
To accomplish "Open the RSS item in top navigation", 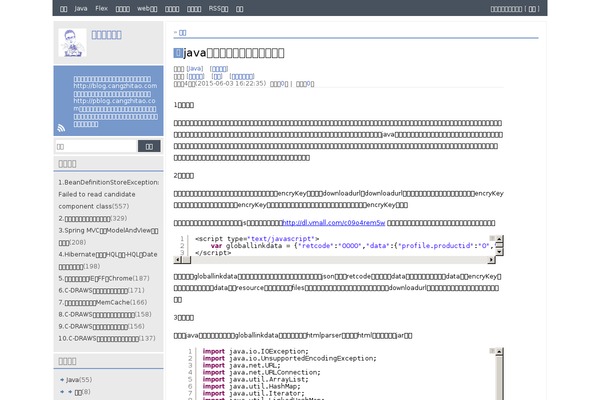I will pyautogui.click(x=218, y=8).
